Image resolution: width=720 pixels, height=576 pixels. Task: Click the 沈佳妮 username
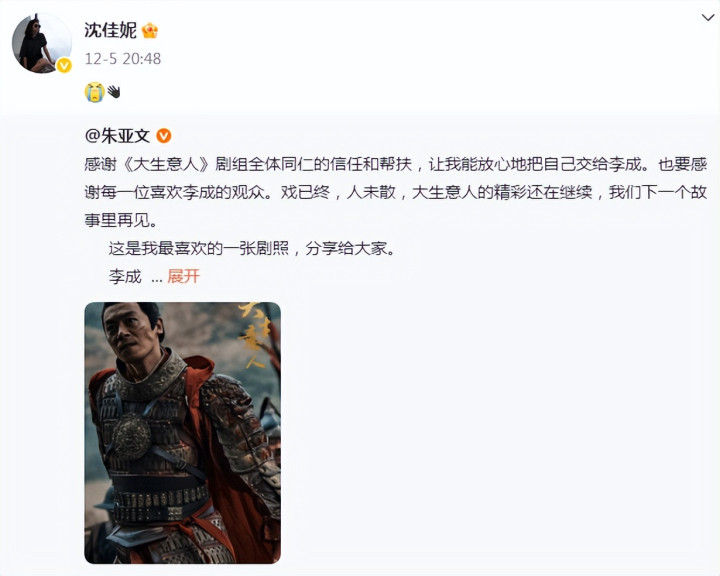click(111, 30)
